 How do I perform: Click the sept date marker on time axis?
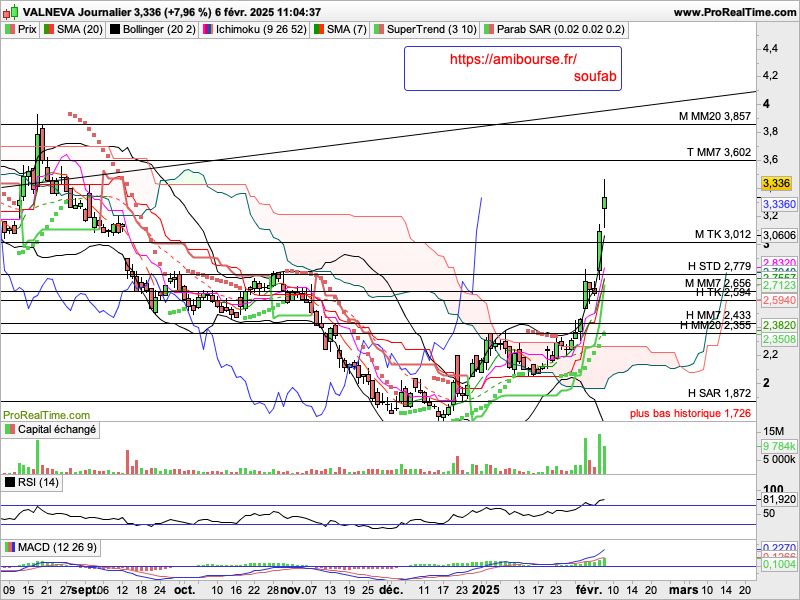tap(84, 590)
